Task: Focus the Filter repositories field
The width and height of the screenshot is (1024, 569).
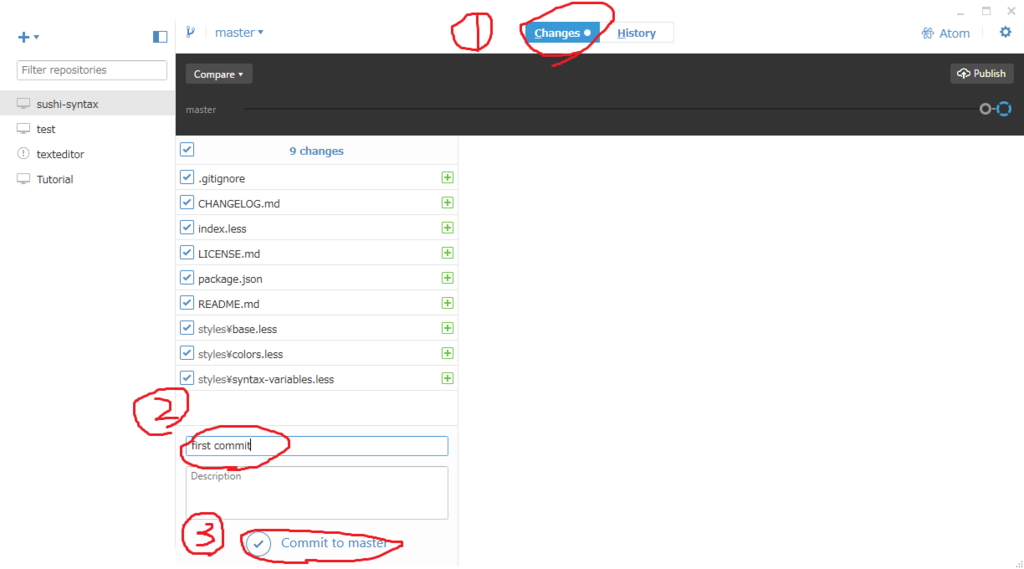Action: [92, 70]
